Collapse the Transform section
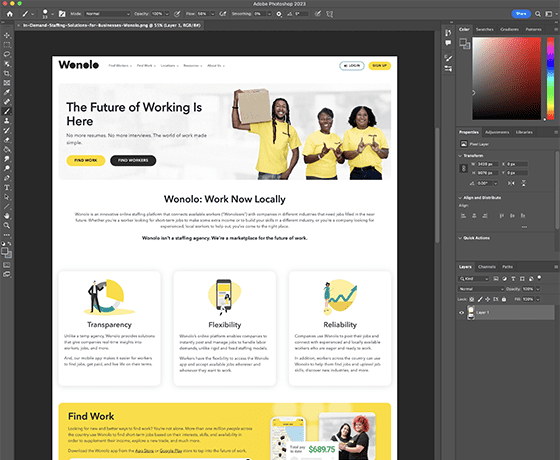560x460 pixels. coord(460,156)
